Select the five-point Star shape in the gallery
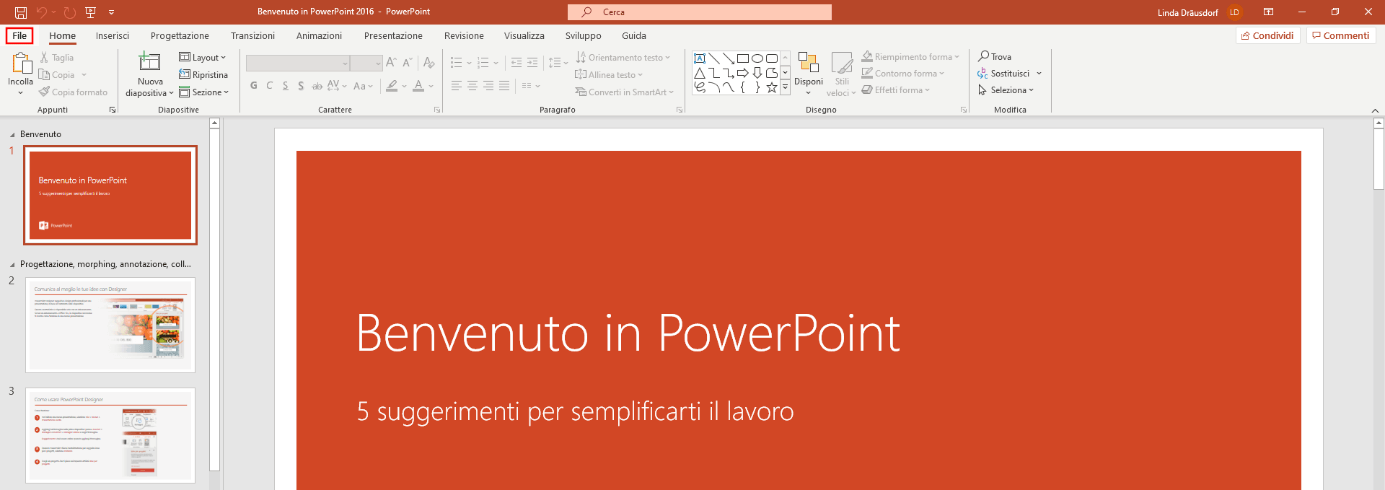The image size is (1385, 490). pos(771,86)
